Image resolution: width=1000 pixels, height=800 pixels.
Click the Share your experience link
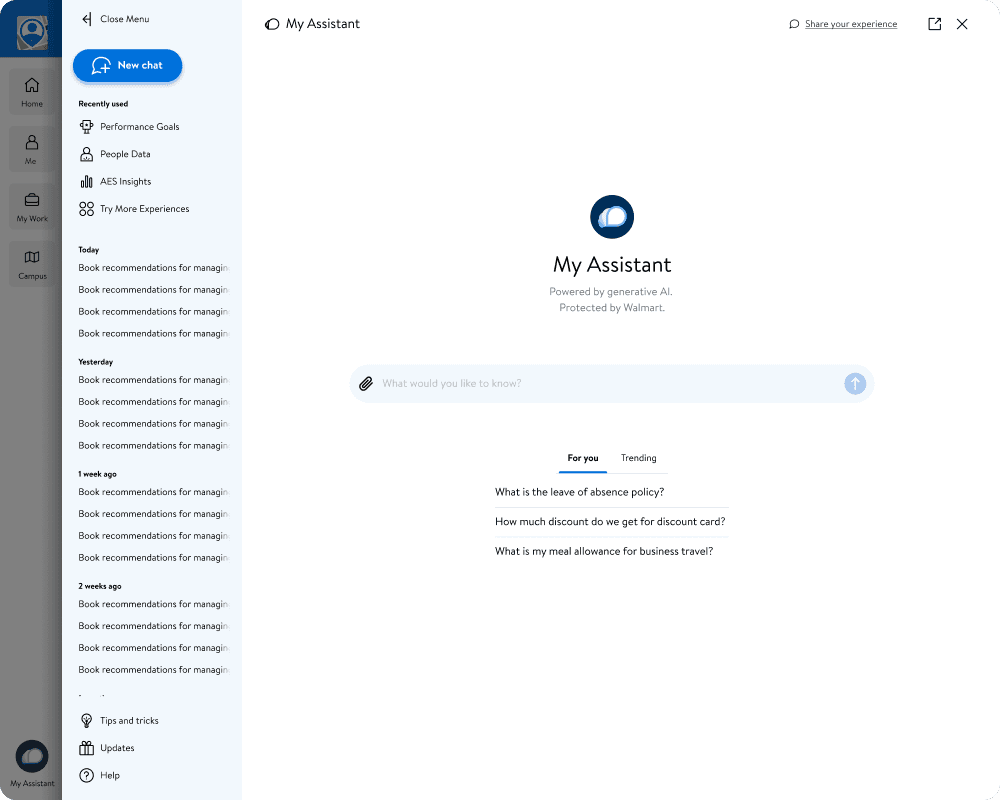(851, 24)
